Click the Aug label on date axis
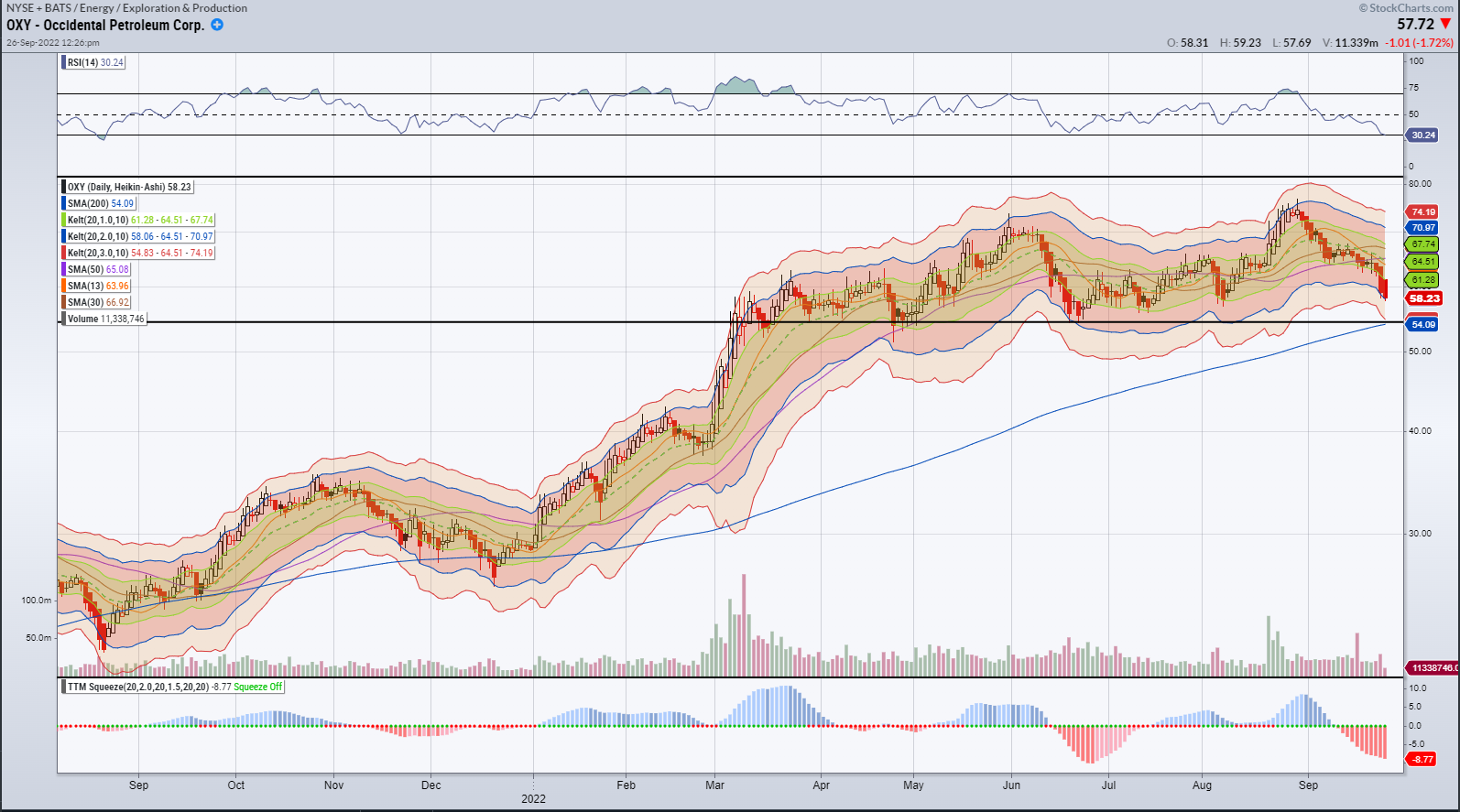 coord(1202,785)
